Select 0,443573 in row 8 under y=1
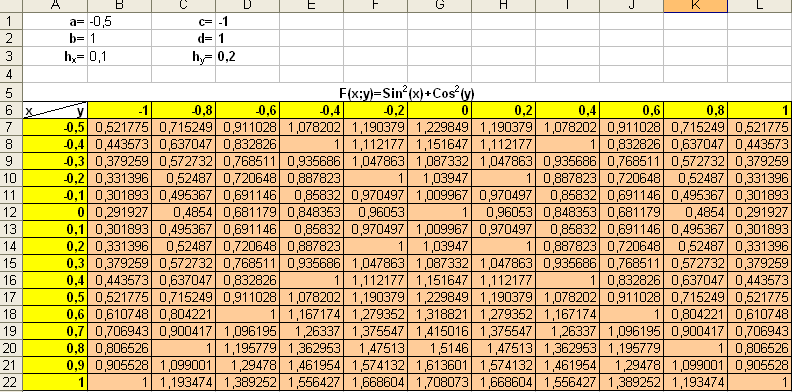 [760, 144]
